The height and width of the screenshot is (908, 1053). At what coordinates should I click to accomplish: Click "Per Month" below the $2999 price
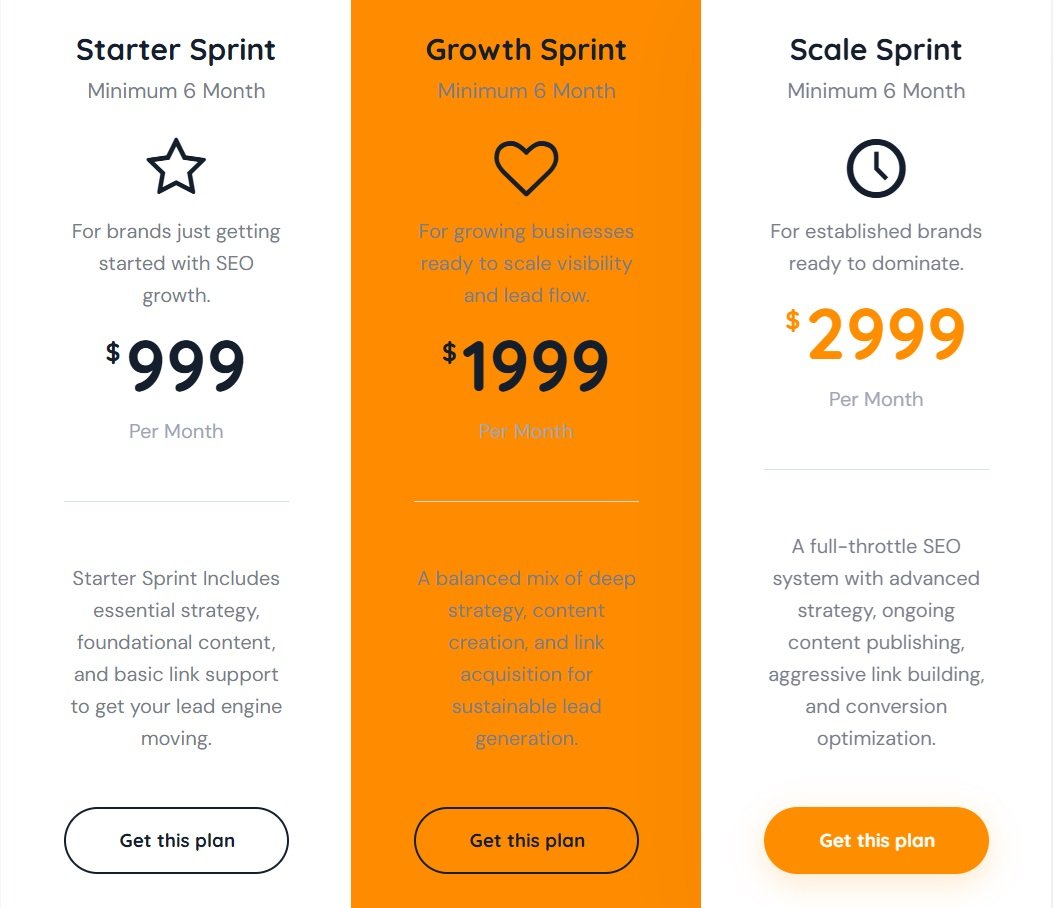click(876, 399)
